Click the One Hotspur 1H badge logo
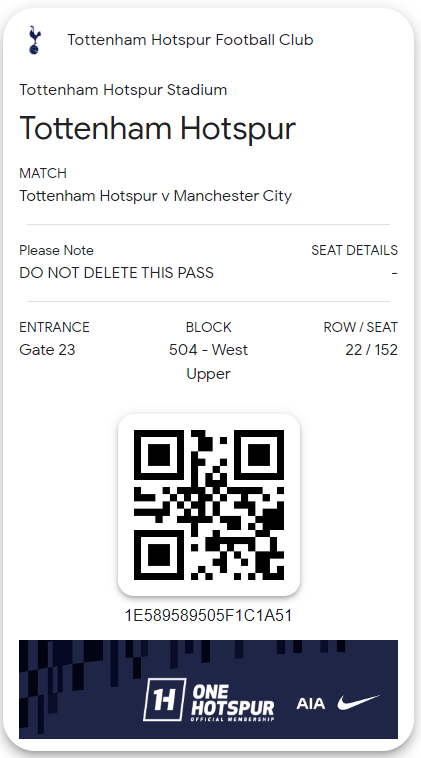The width and height of the screenshot is (421, 758). coord(164,699)
